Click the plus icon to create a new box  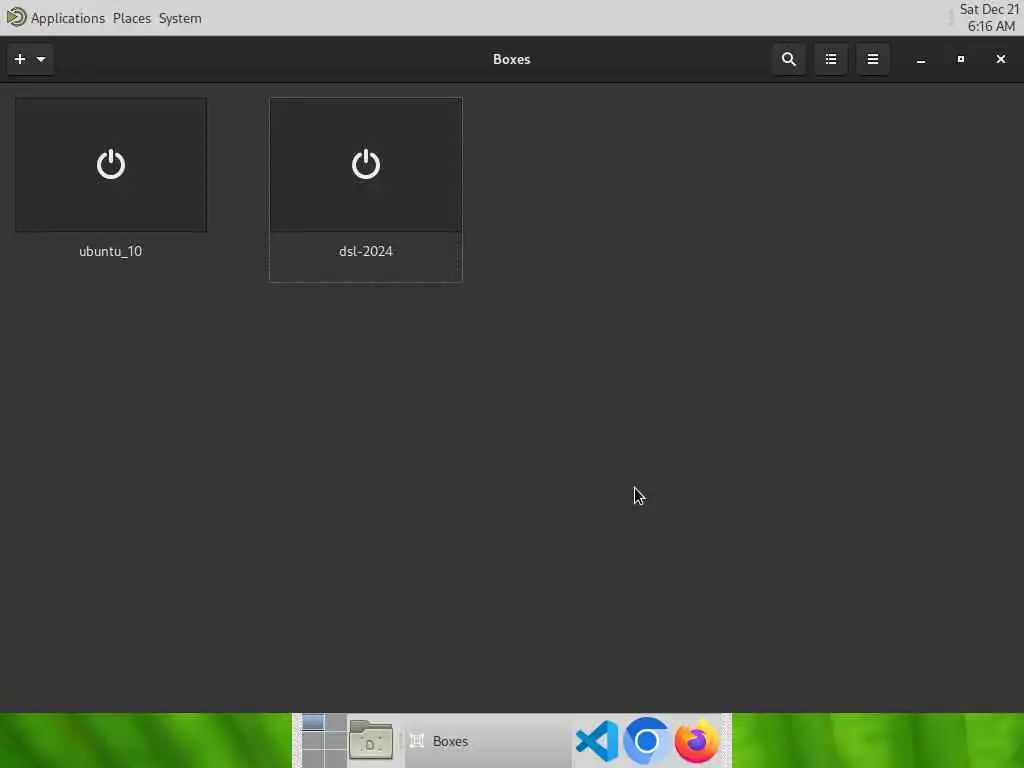click(x=20, y=59)
